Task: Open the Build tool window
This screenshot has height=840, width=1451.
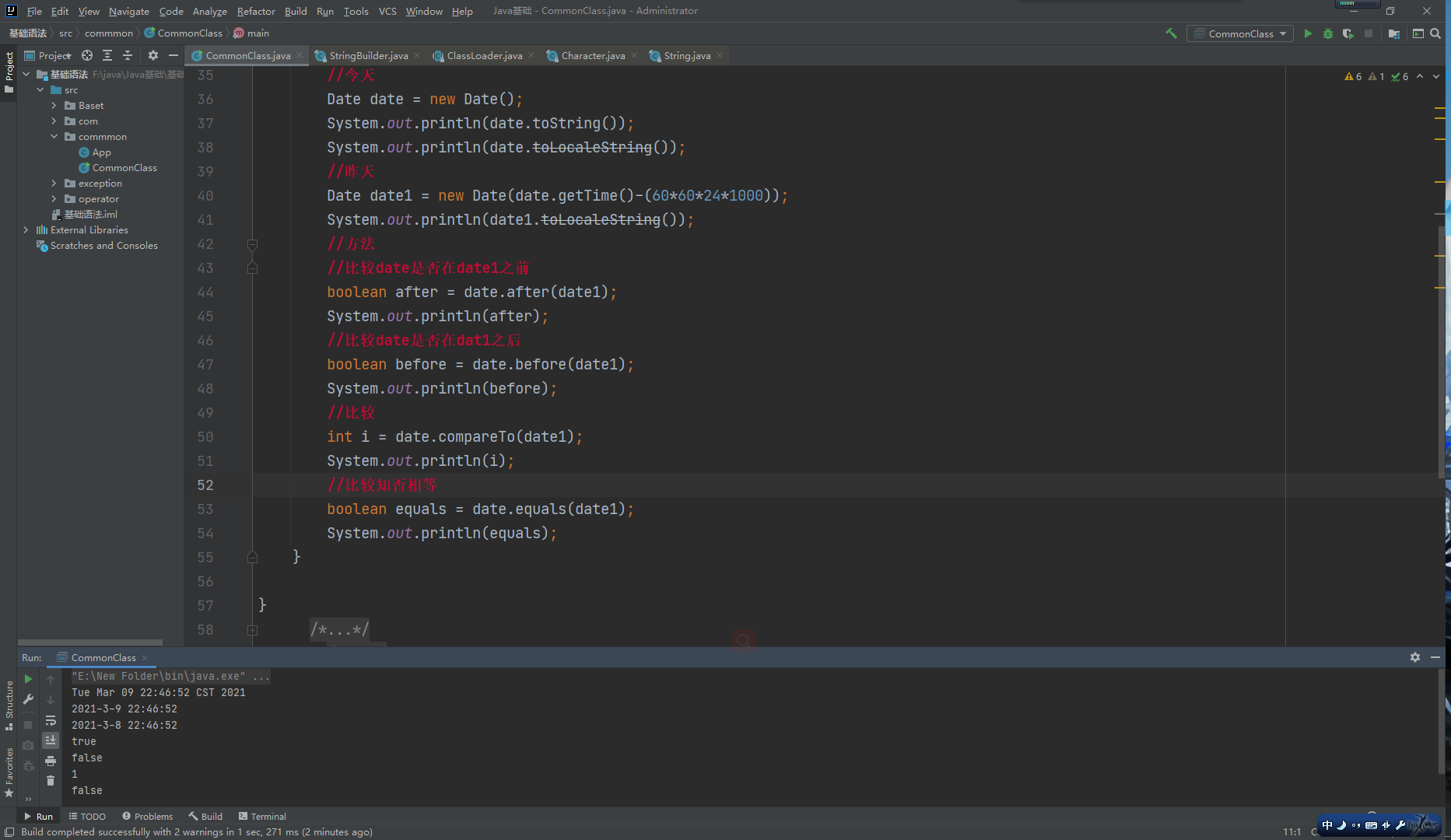Action: coord(205,816)
